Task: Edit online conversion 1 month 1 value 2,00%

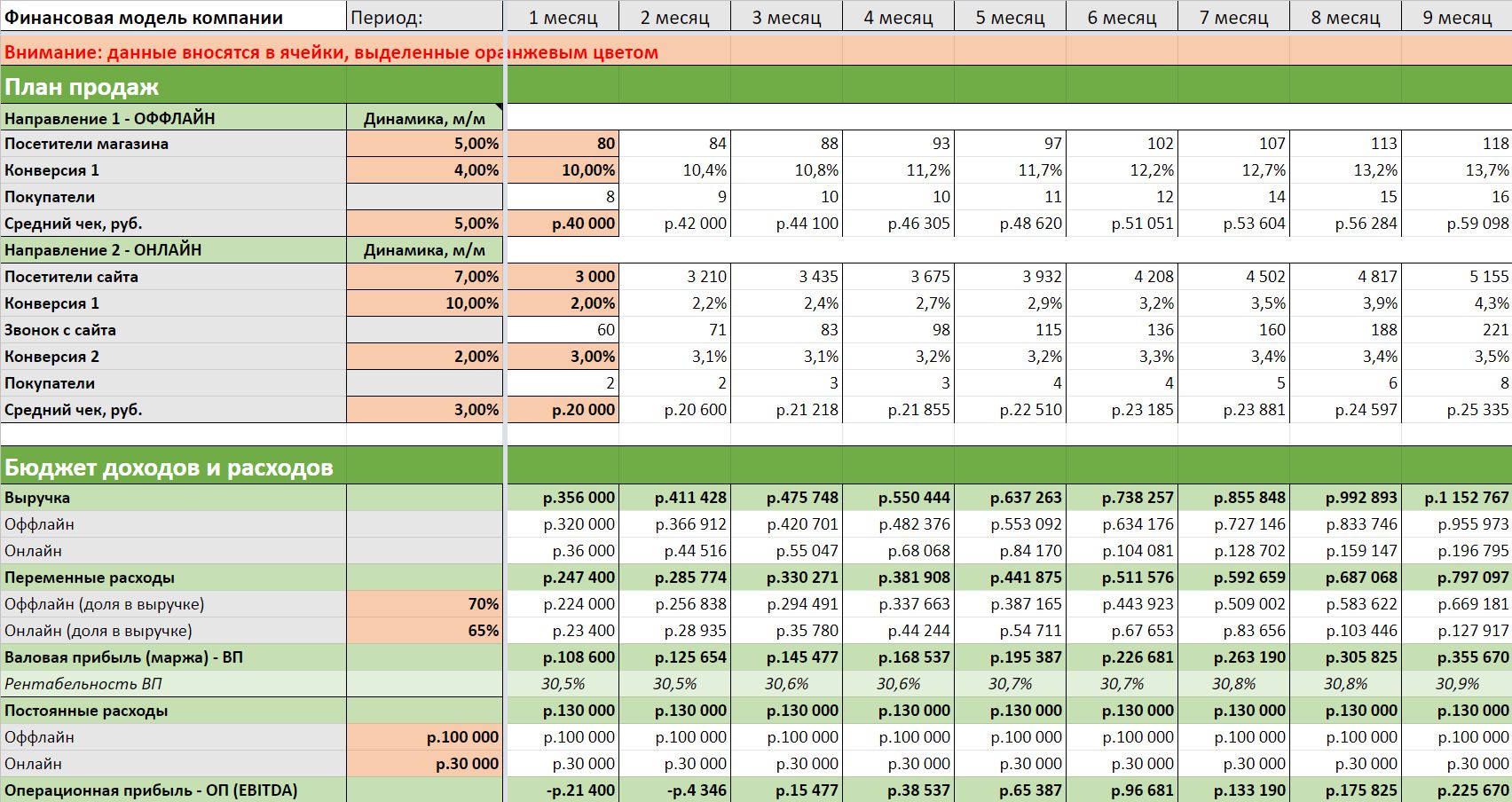Action: (x=563, y=303)
